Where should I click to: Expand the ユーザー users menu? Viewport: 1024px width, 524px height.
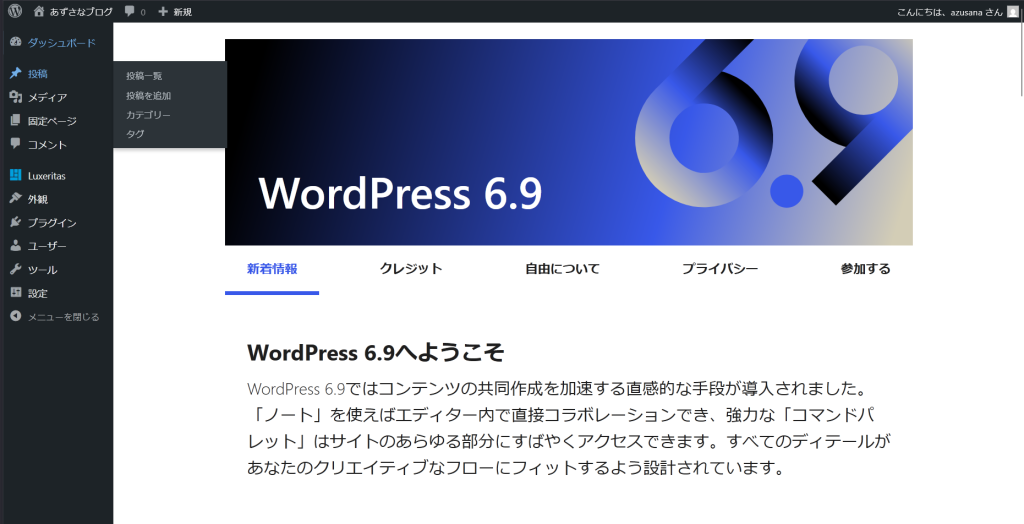[x=47, y=246]
